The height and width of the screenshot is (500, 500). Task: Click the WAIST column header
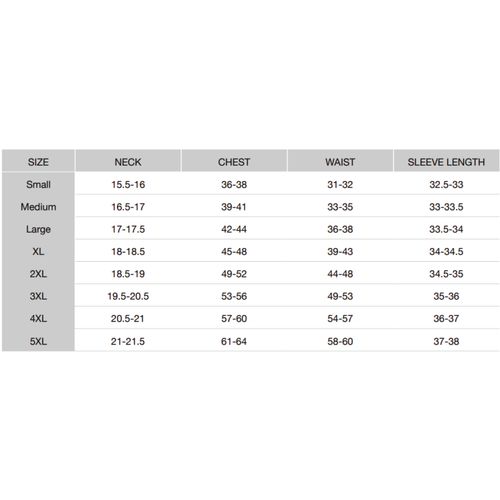tap(340, 162)
